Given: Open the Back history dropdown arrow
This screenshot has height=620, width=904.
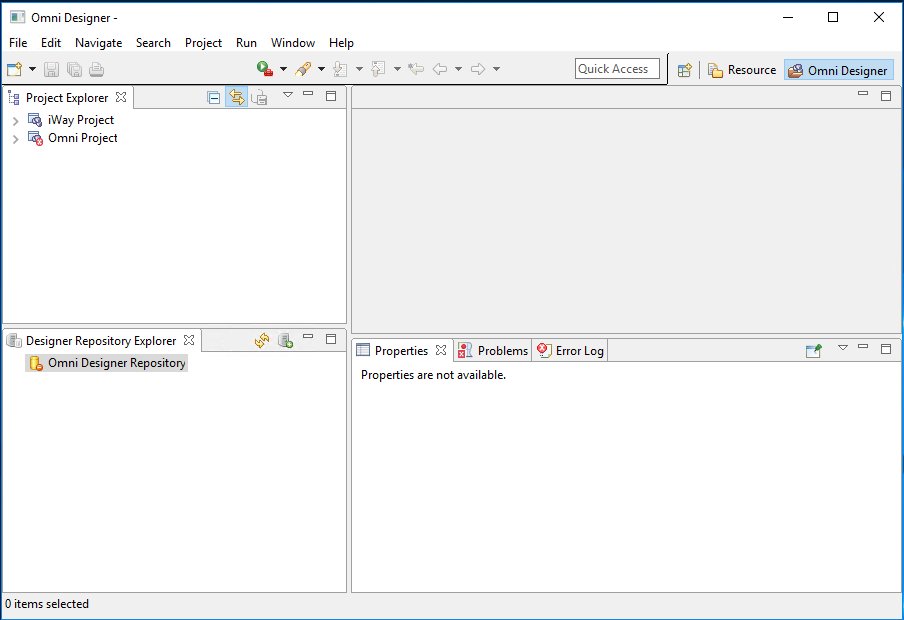Looking at the screenshot, I should (x=458, y=69).
